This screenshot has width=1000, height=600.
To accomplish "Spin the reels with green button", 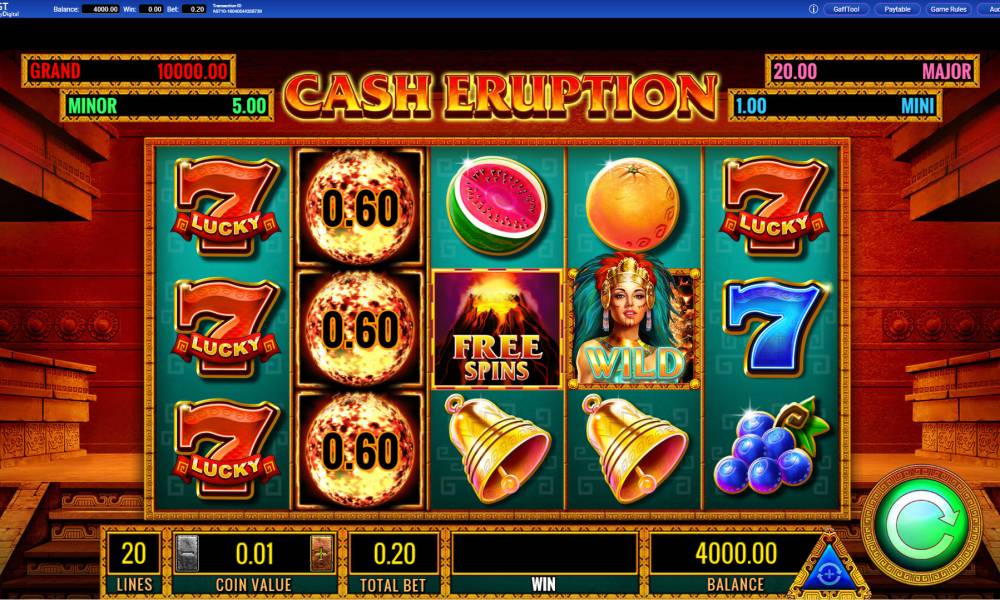I will pyautogui.click(x=921, y=525).
